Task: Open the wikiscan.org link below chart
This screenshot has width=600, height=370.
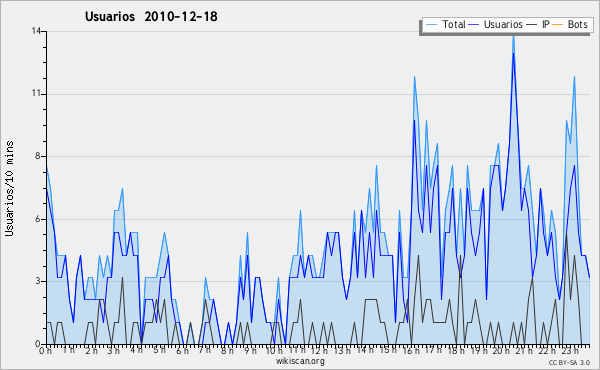Action: pyautogui.click(x=300, y=361)
